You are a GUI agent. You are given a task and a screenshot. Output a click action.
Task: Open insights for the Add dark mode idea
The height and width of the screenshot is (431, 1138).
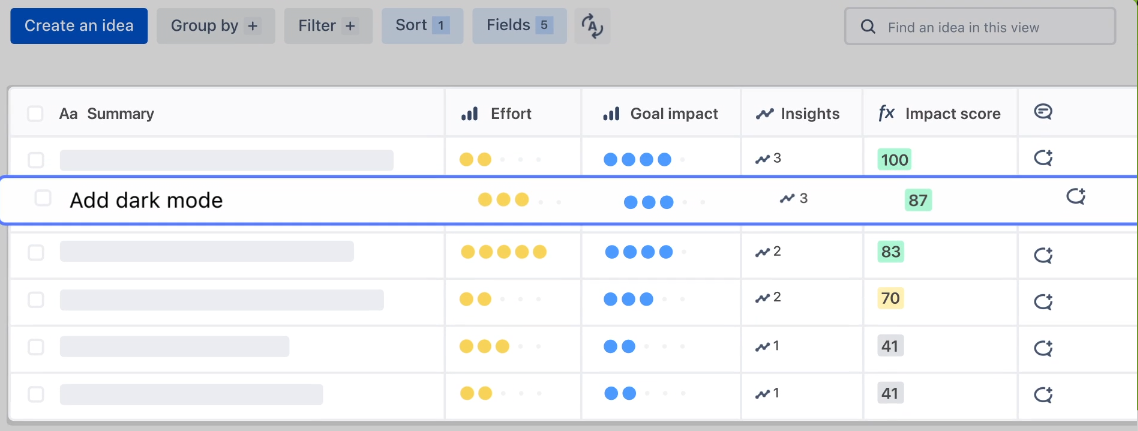tap(793, 199)
